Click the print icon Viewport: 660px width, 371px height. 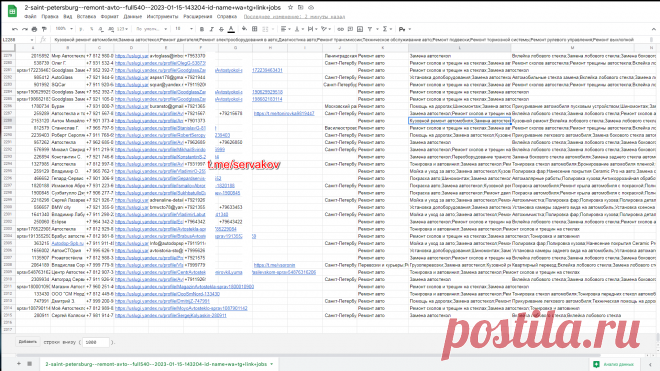pos(35,29)
